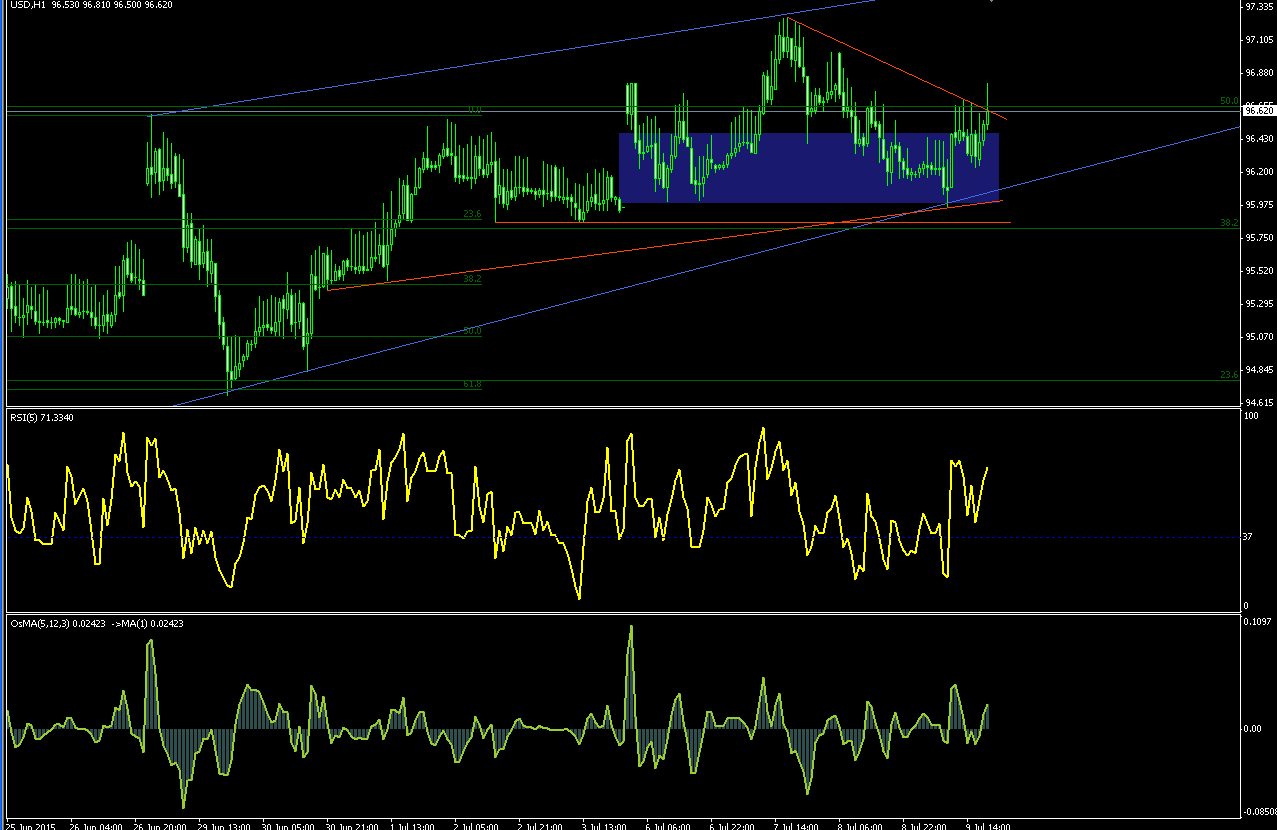Click the 97.105 price scale label
Screen dimensions: 1277x830
[1258, 40]
